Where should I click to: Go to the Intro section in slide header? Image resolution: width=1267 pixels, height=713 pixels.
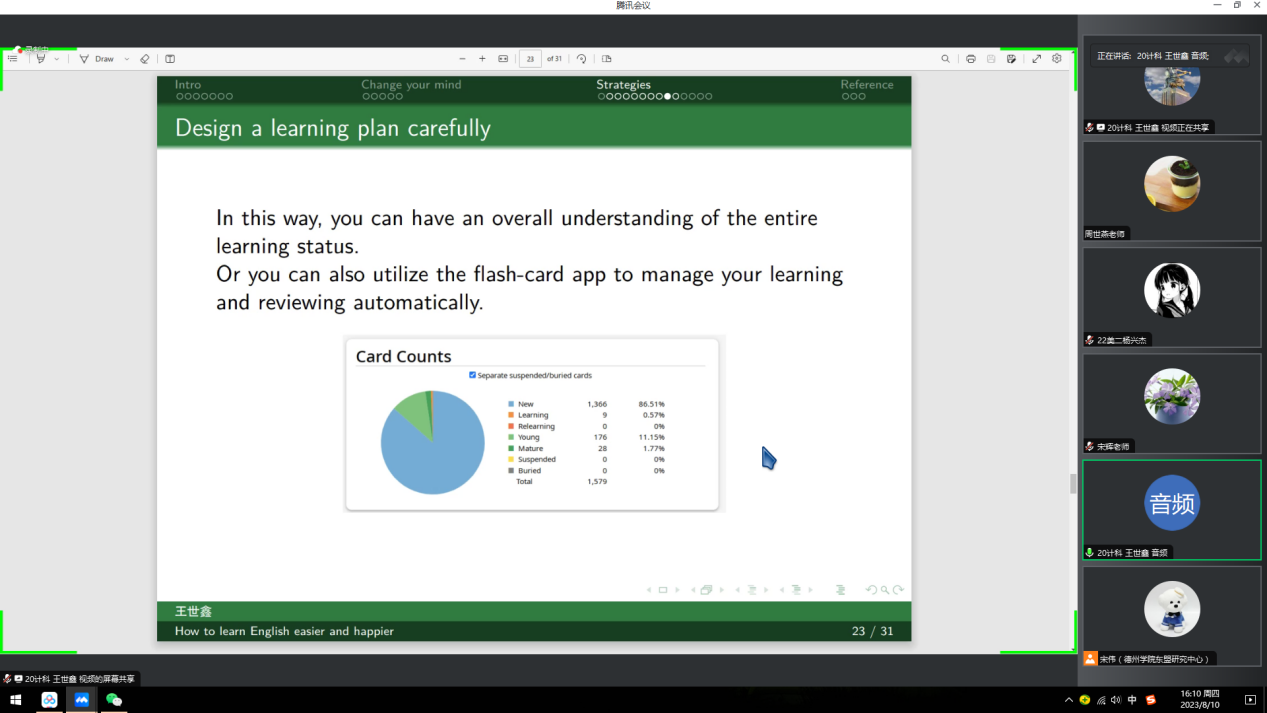[x=188, y=85]
